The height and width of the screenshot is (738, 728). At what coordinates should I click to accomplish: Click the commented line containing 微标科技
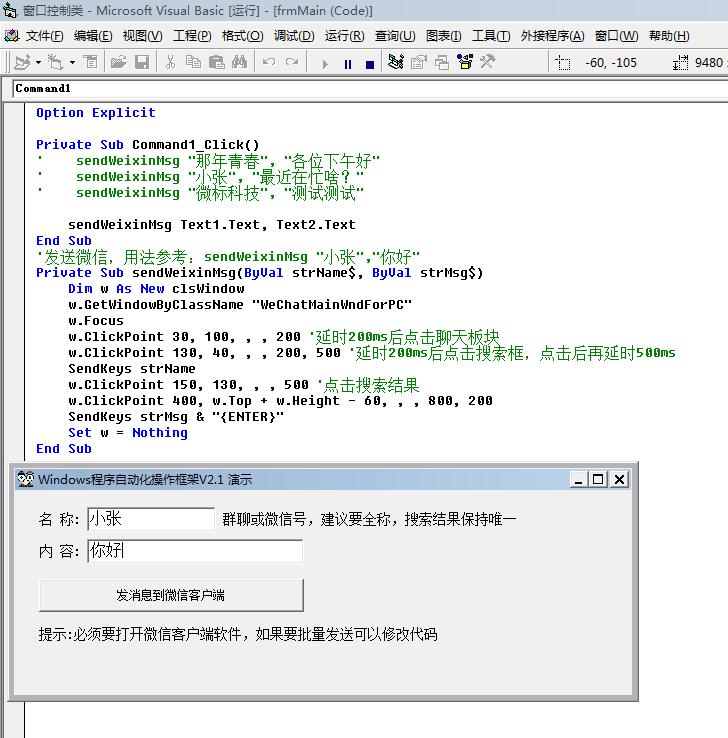point(200,193)
